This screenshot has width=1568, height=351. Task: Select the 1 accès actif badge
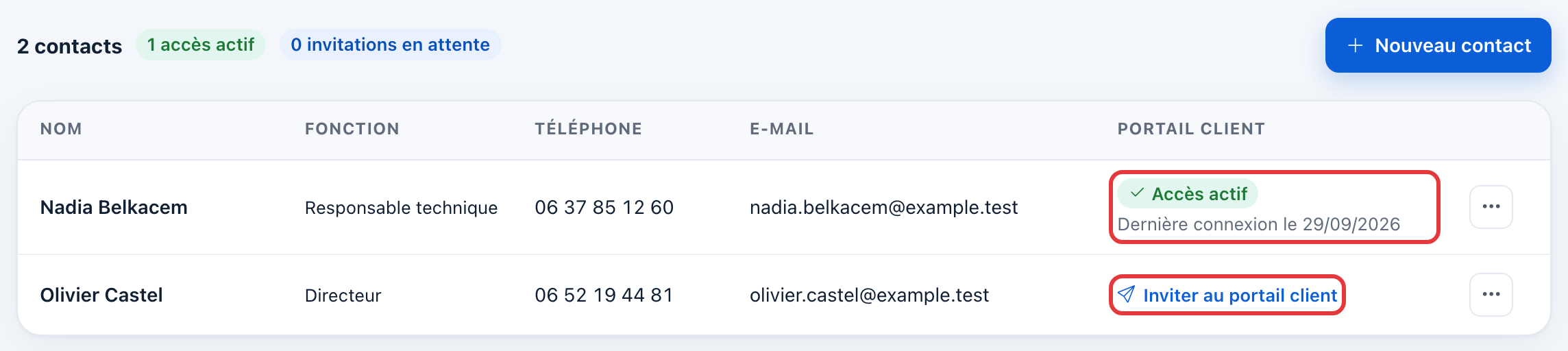point(201,45)
